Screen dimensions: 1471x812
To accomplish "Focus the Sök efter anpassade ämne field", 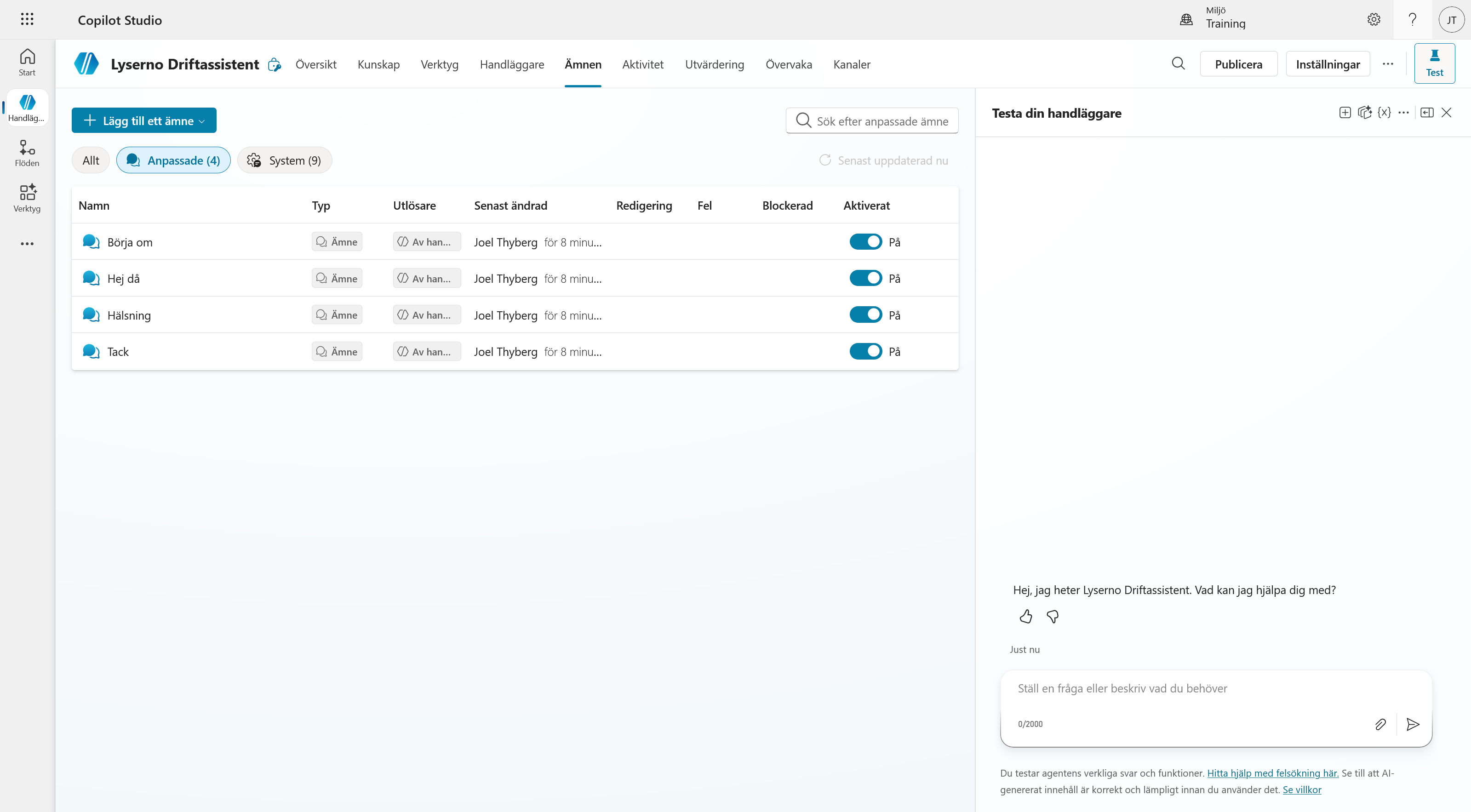I will click(872, 121).
